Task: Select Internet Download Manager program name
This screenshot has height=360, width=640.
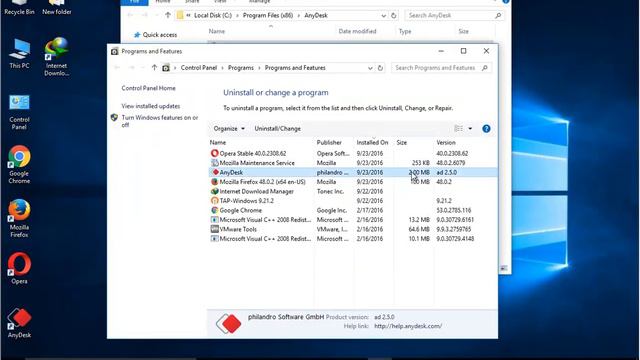Action: [x=256, y=191]
